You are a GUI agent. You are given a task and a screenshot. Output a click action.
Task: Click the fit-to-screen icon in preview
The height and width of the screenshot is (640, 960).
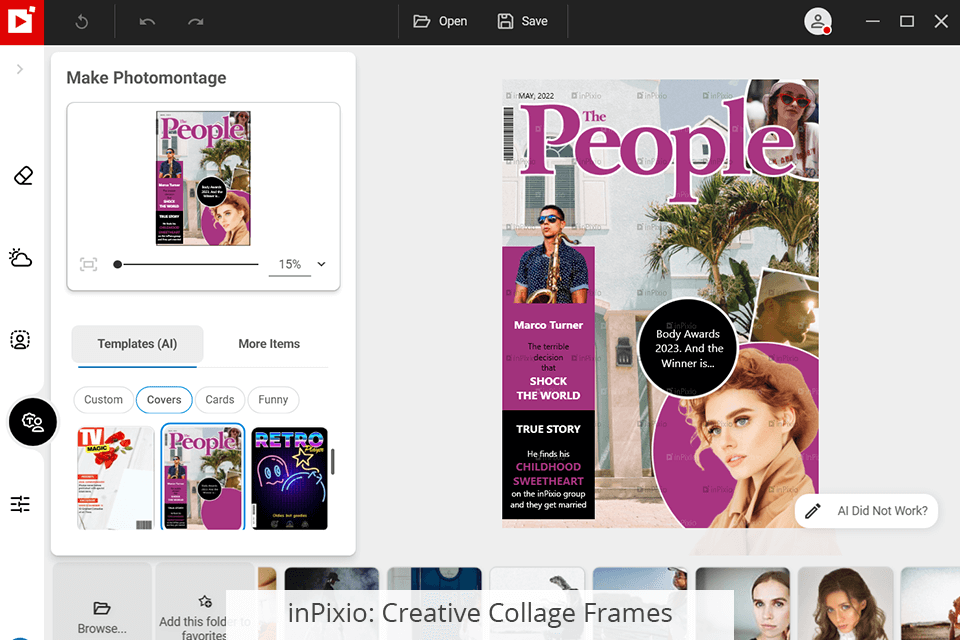click(89, 265)
